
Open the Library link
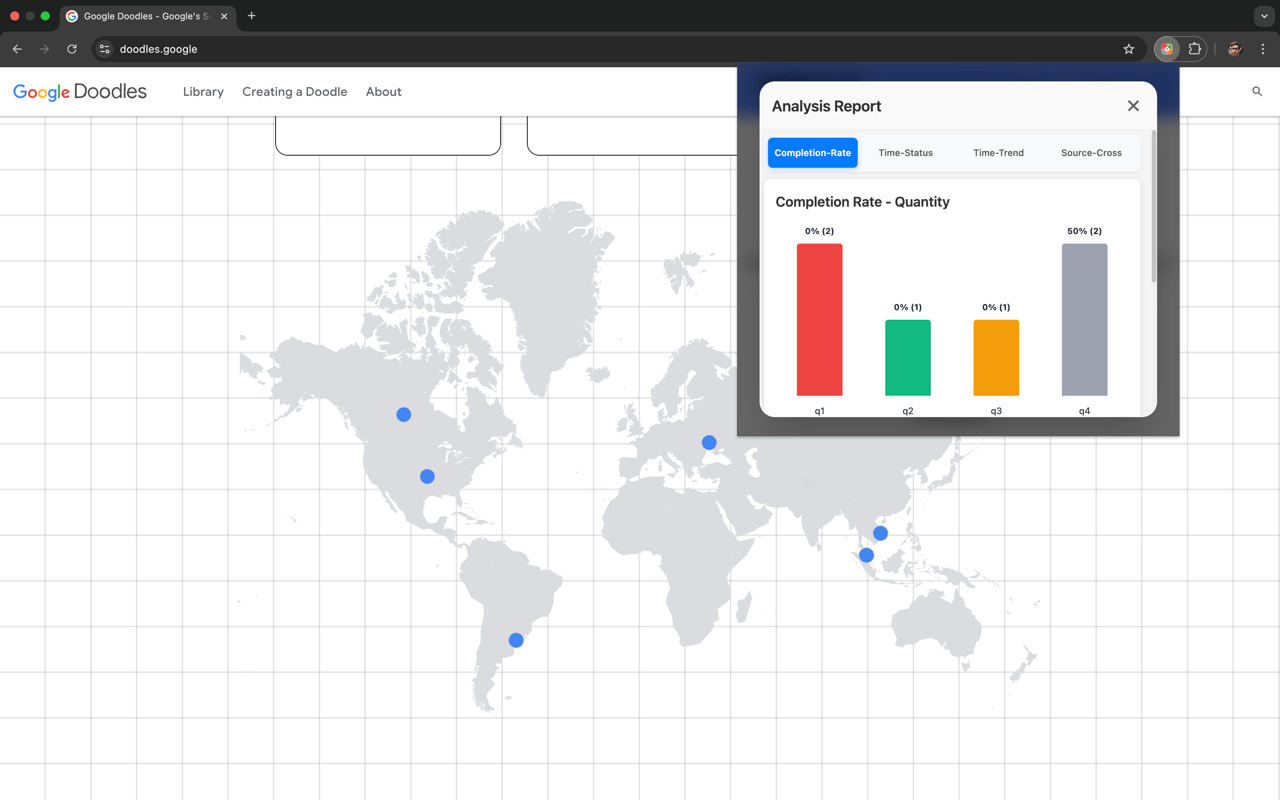(x=203, y=92)
